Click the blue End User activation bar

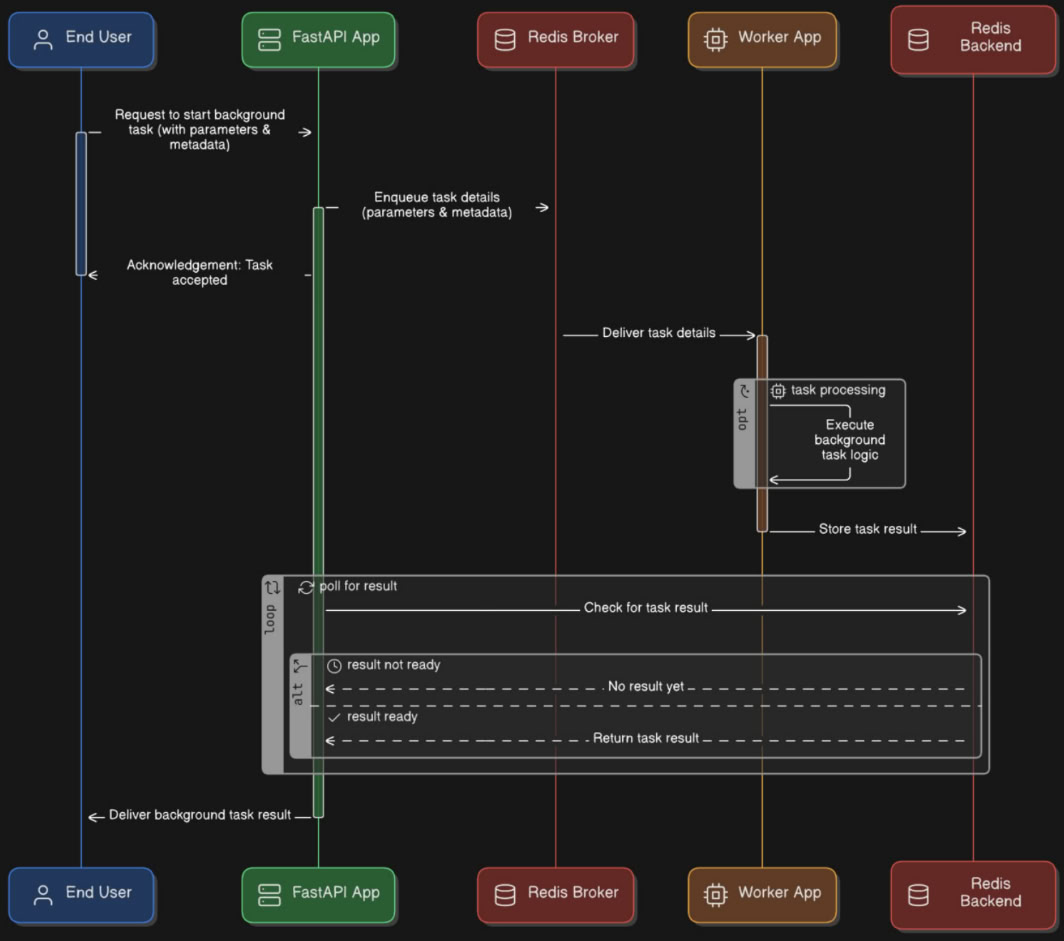point(81,204)
